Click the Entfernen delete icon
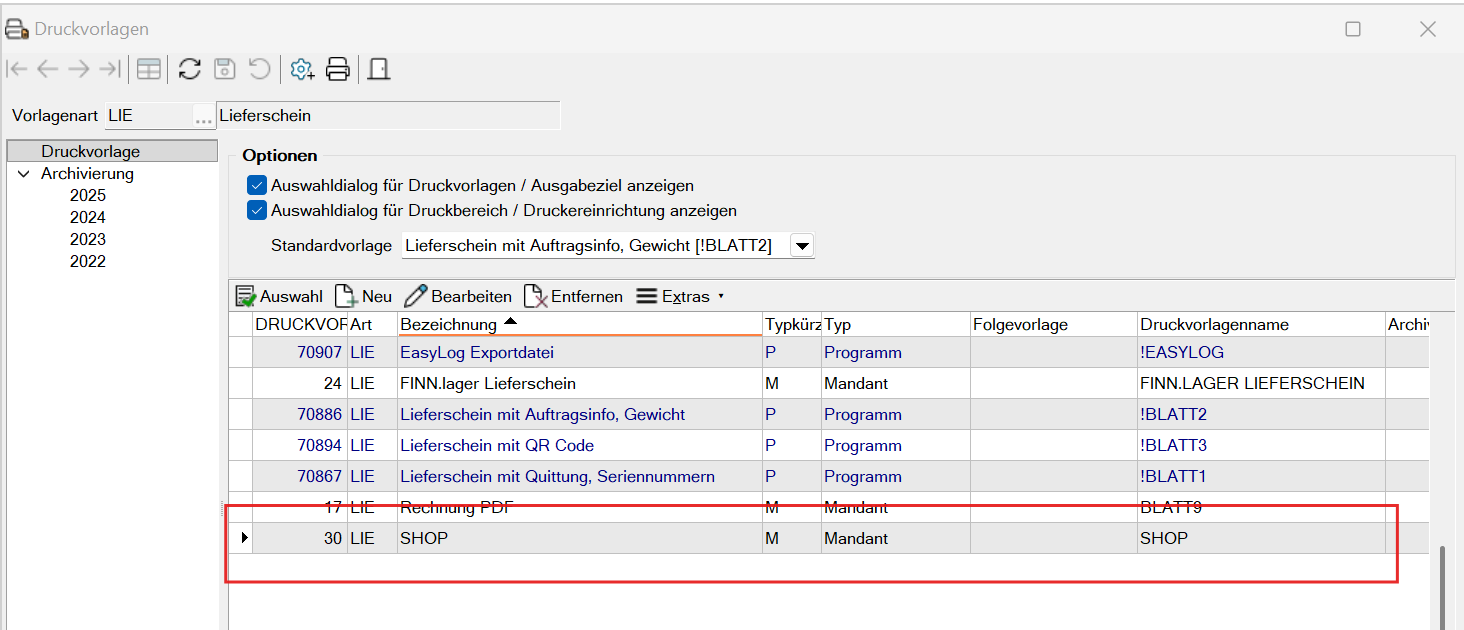This screenshot has height=630, width=1464. (536, 296)
